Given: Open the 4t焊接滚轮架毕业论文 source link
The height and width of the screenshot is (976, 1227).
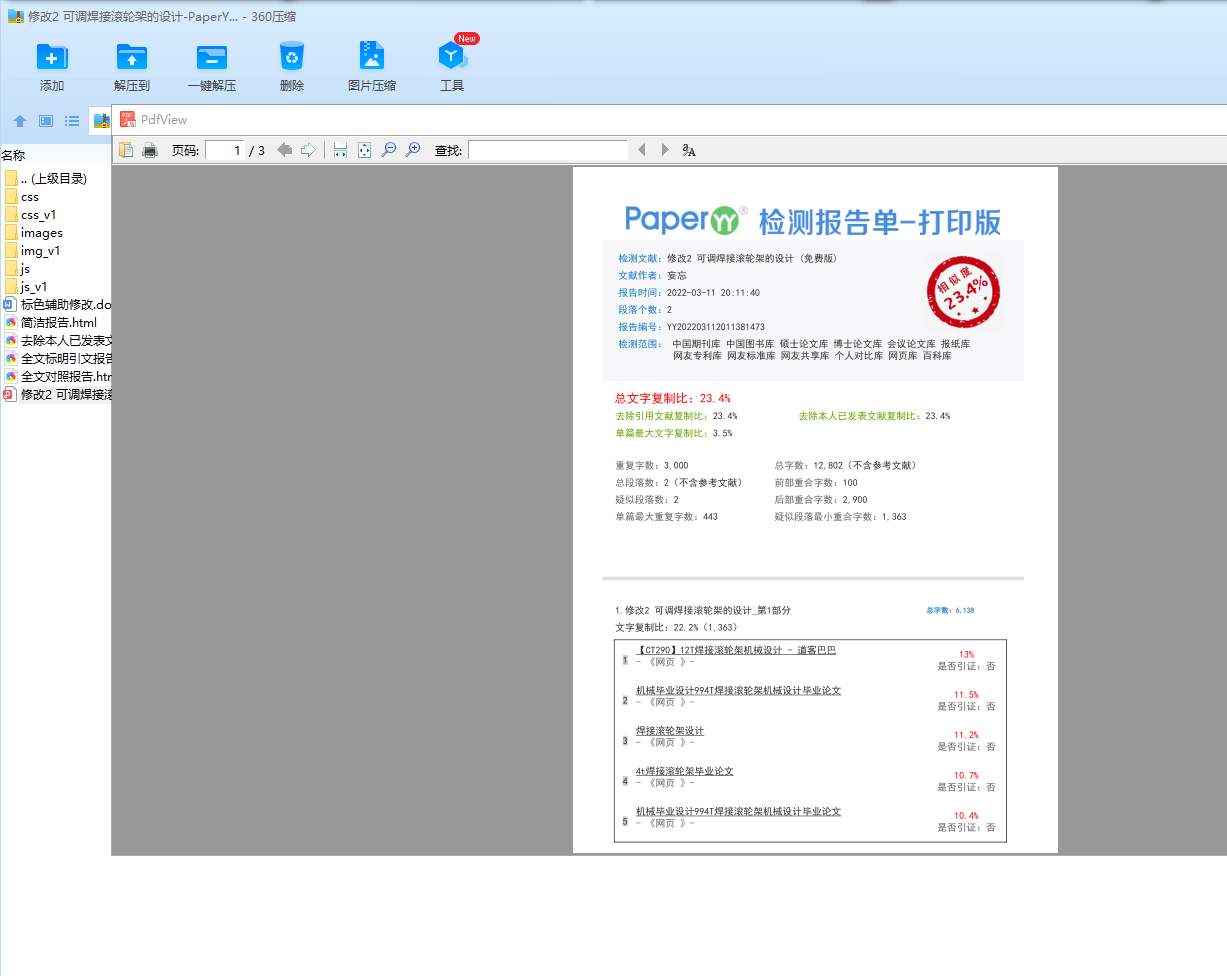Looking at the screenshot, I should click(685, 771).
